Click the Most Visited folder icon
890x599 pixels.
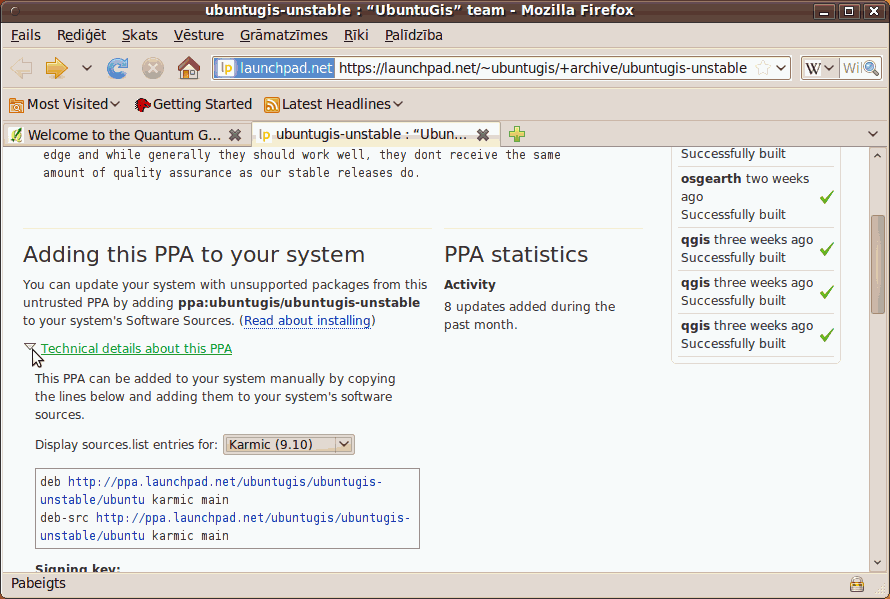pos(16,104)
